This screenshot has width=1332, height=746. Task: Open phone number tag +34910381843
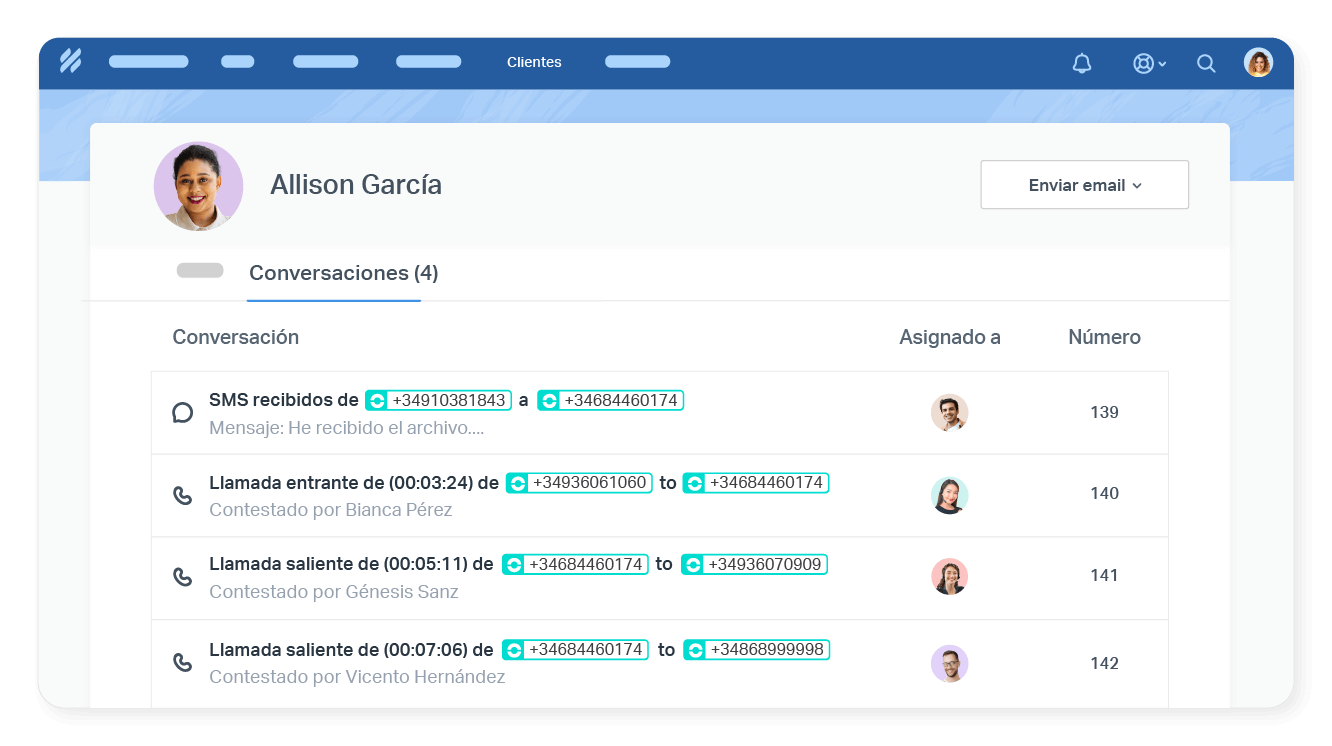pos(437,399)
